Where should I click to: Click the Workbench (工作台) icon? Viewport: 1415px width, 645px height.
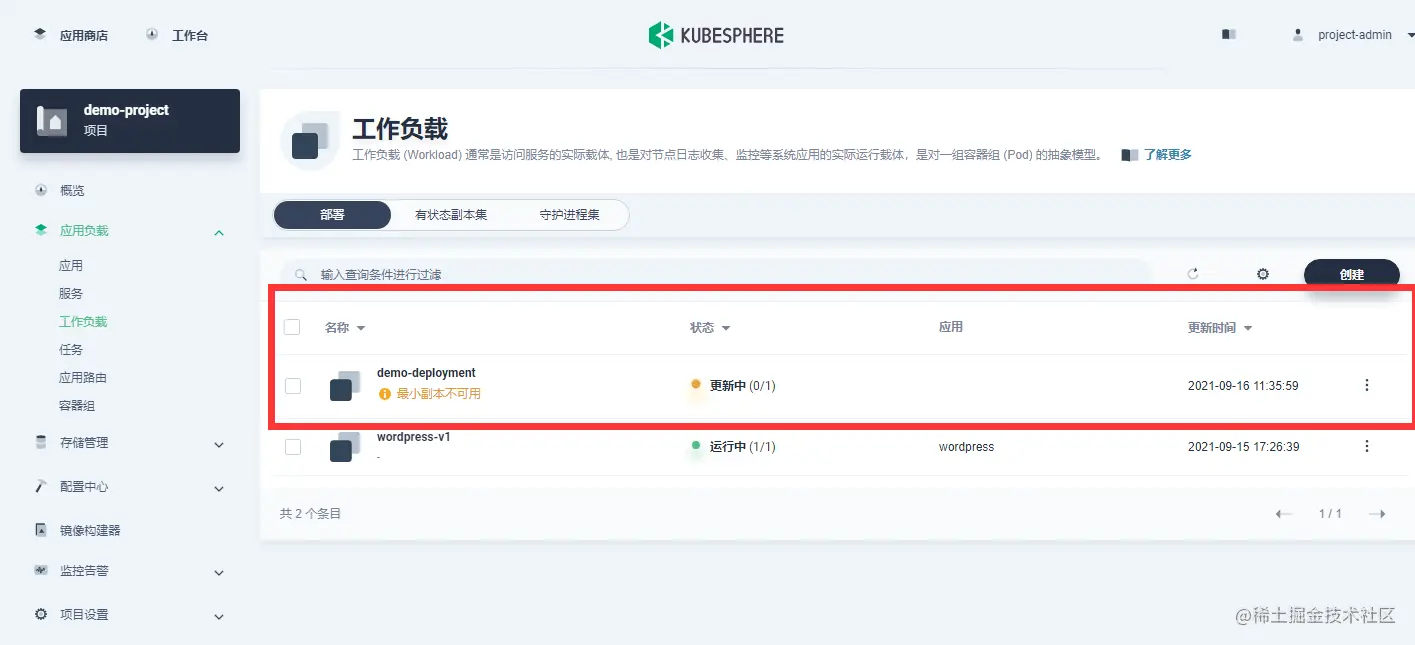[152, 34]
